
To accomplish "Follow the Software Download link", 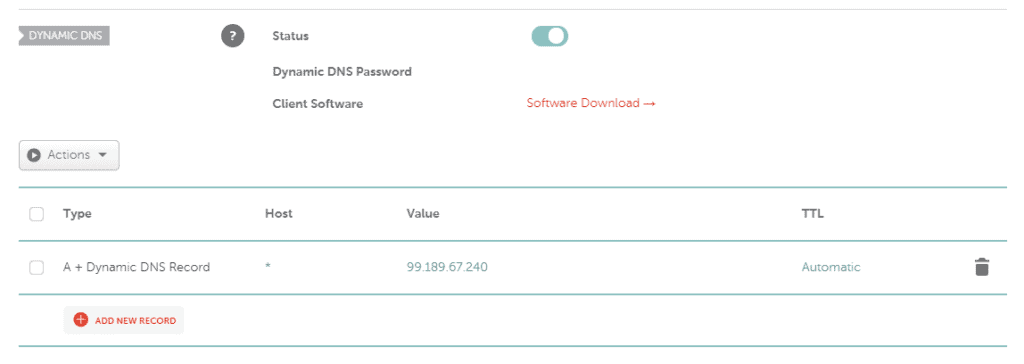I will click(591, 103).
